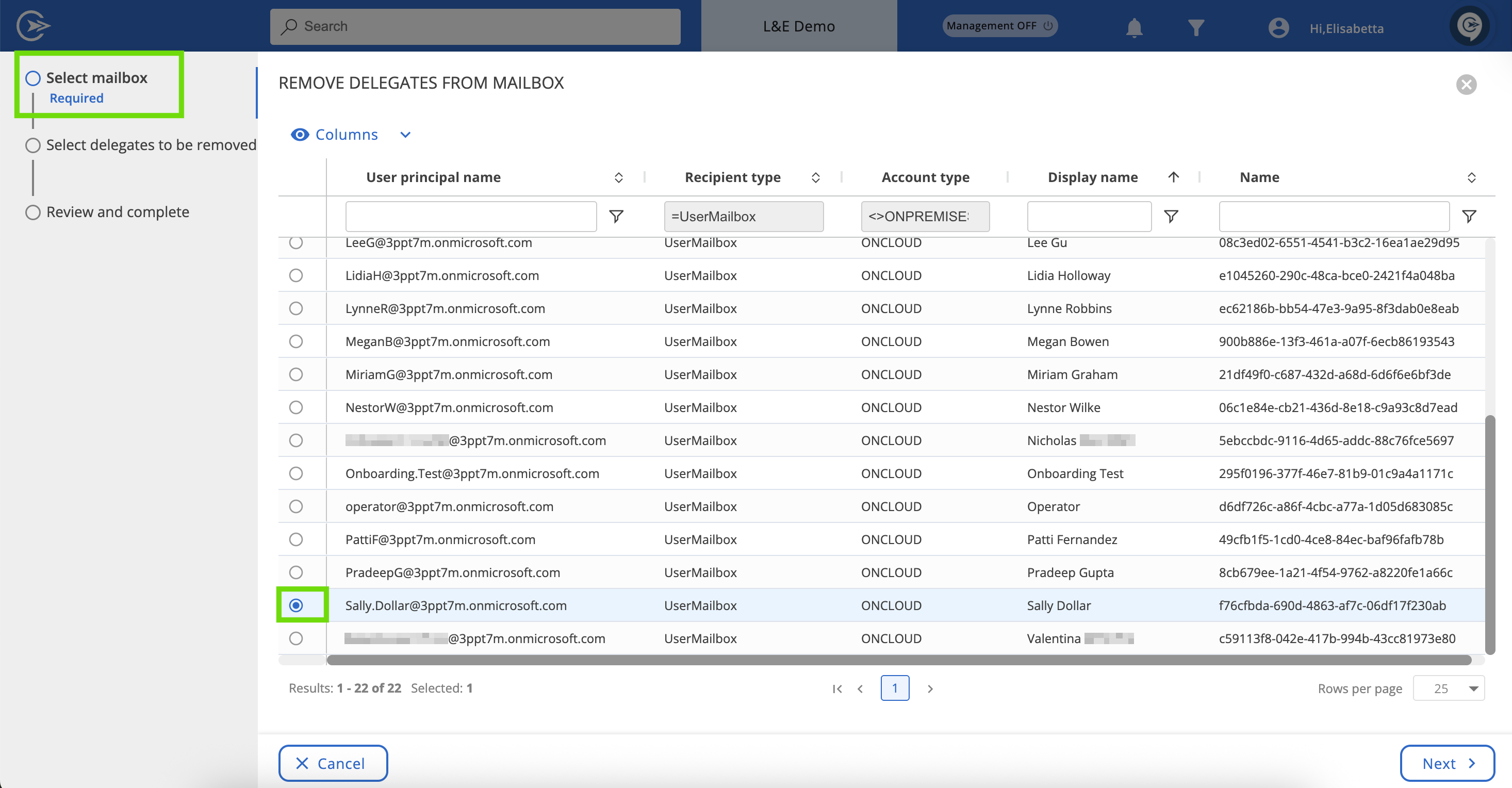Screen dimensions: 1512x788
Task: Apply the Name column filter funnel
Action: [x=1469, y=216]
